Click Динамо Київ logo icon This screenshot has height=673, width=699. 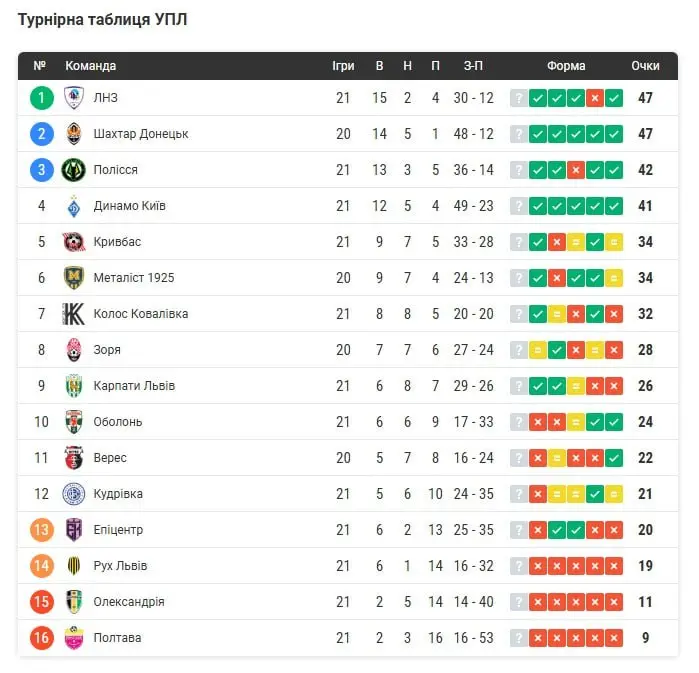(74, 206)
